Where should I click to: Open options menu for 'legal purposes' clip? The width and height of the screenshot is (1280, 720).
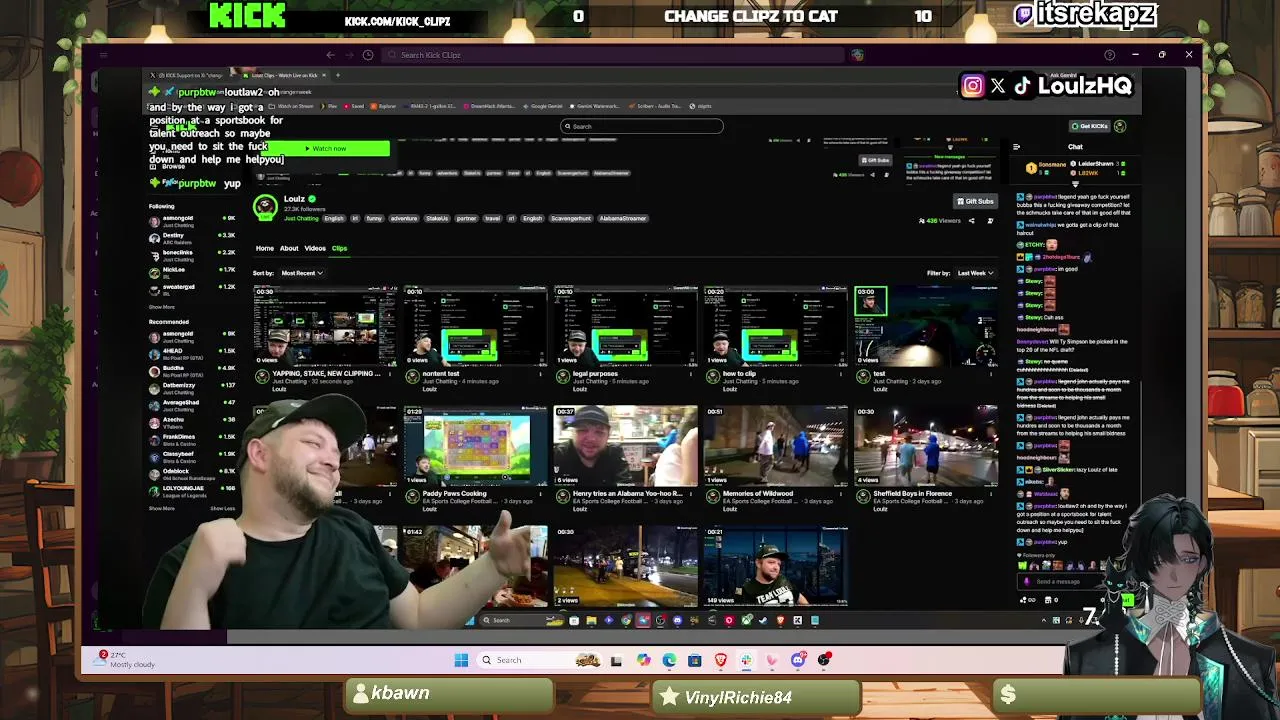691,373
